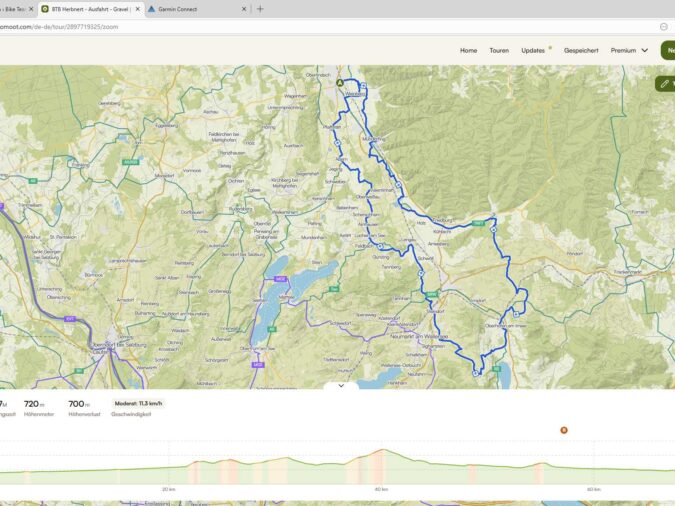Close the BTB Herbnert komoot tab
The height and width of the screenshot is (506, 675).
137,9
